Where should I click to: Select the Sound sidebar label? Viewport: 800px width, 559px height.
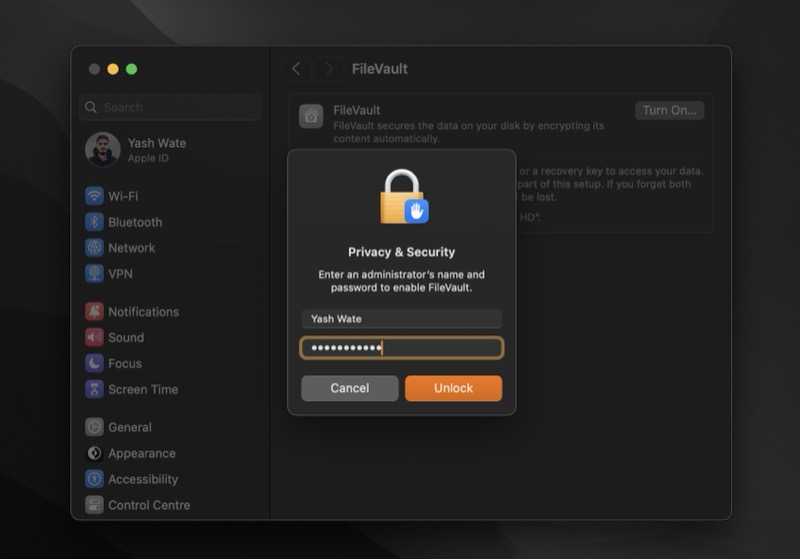(x=126, y=338)
